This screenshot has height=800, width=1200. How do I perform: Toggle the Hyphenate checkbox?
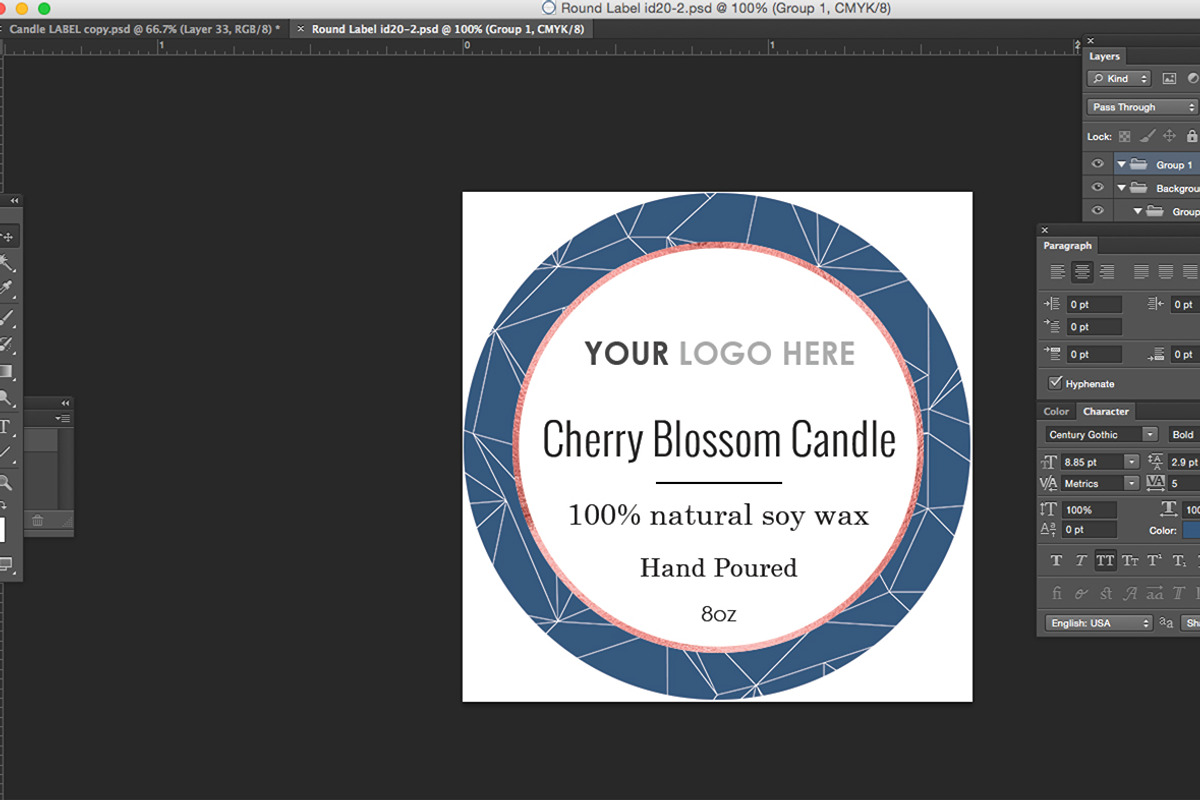click(1055, 383)
